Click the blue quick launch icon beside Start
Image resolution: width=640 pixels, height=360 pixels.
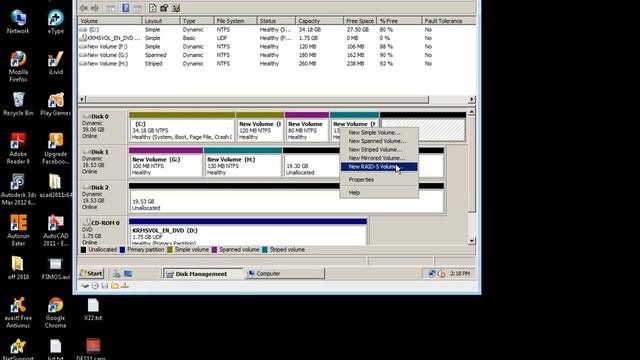coord(128,273)
